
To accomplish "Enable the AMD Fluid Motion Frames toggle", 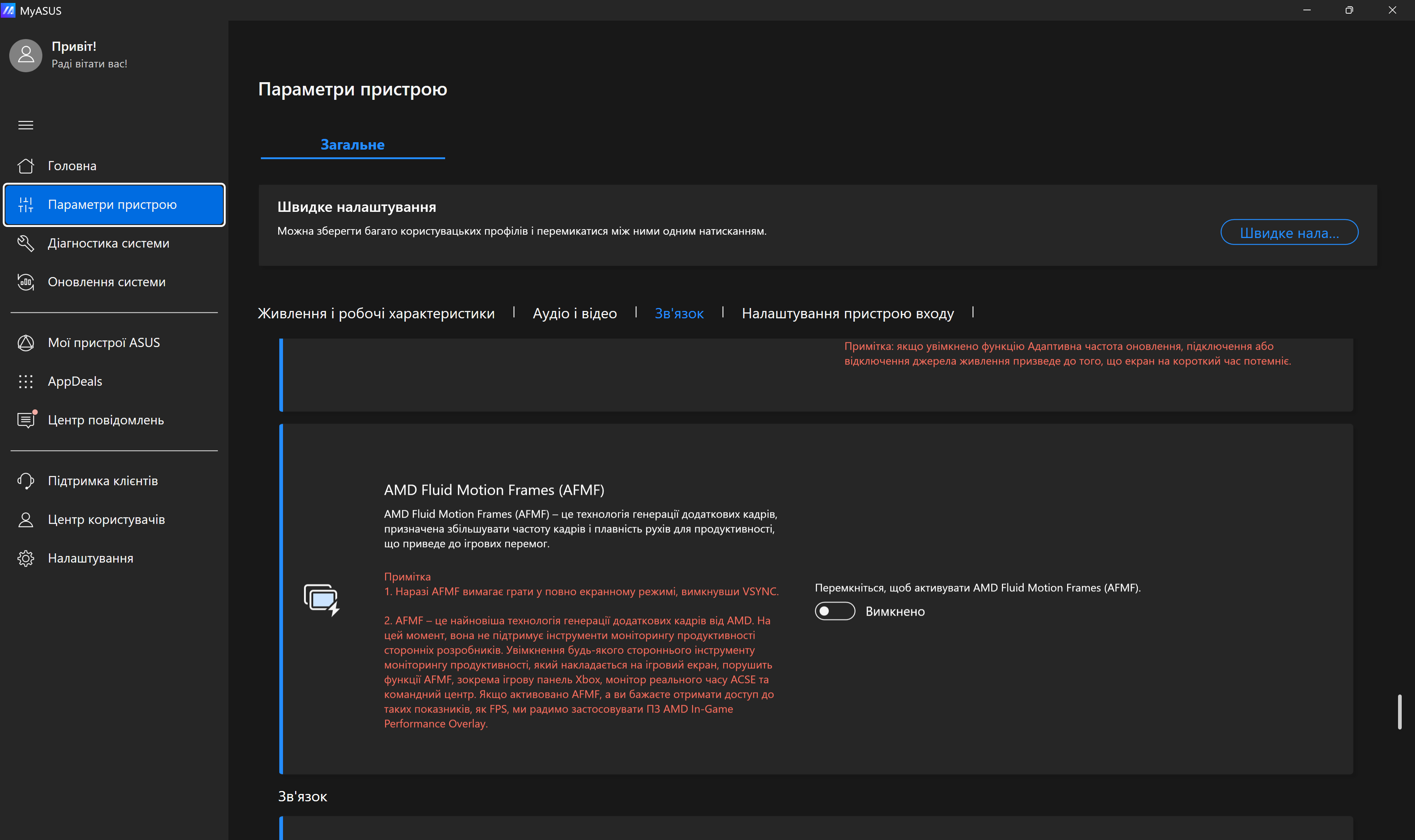I will coord(834,611).
